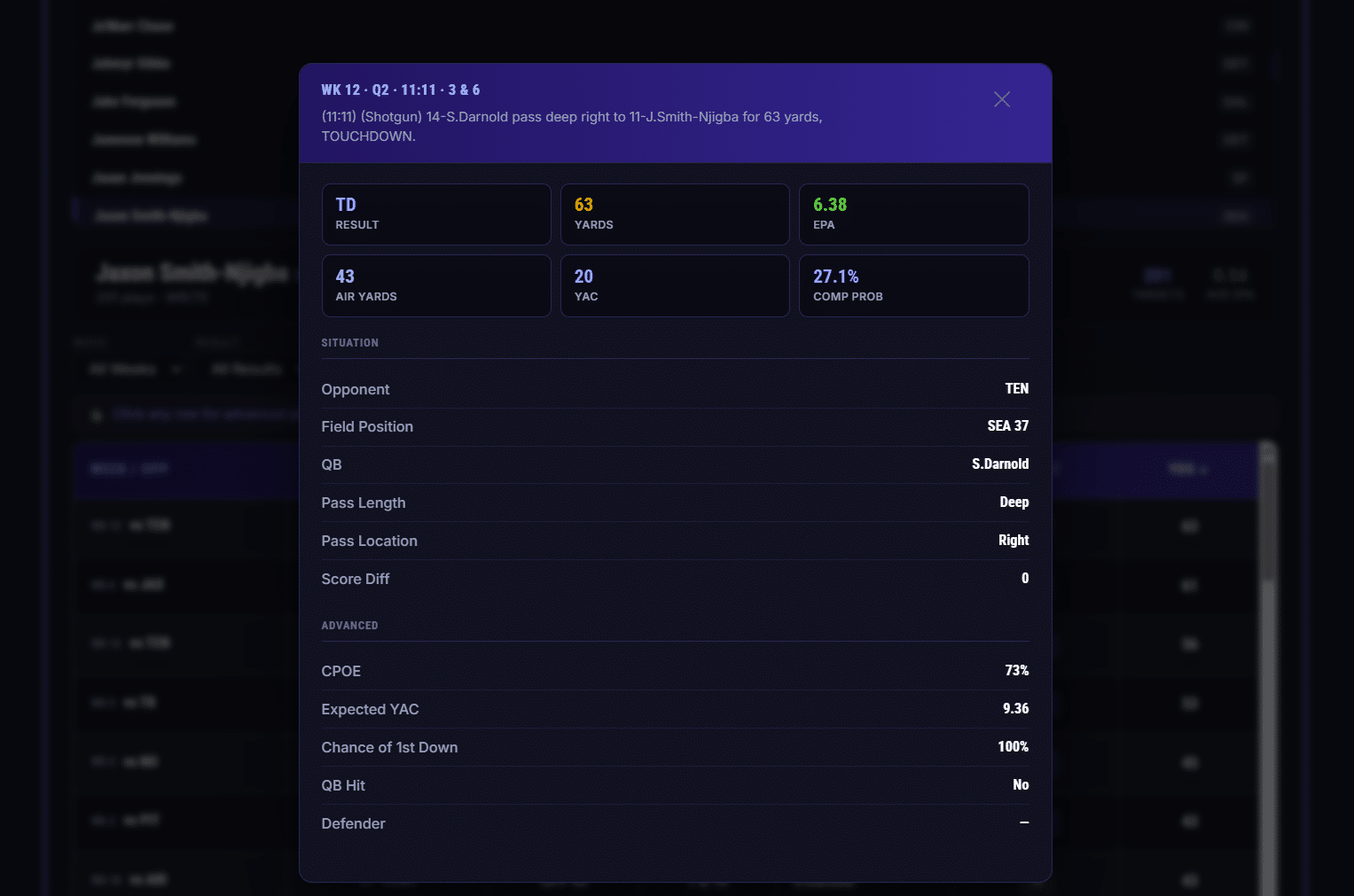The height and width of the screenshot is (896, 1354).
Task: Click the 63 Yards stat card
Action: point(674,214)
